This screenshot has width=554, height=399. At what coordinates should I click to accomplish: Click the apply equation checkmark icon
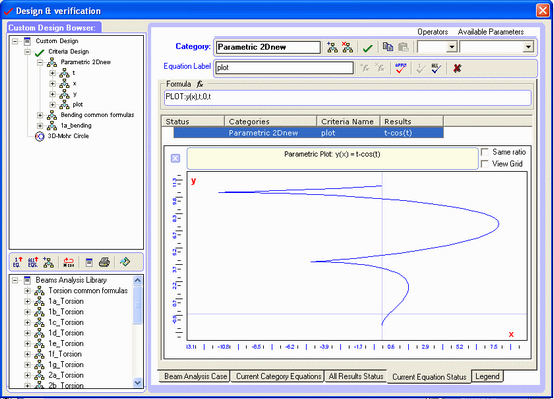coord(401,68)
